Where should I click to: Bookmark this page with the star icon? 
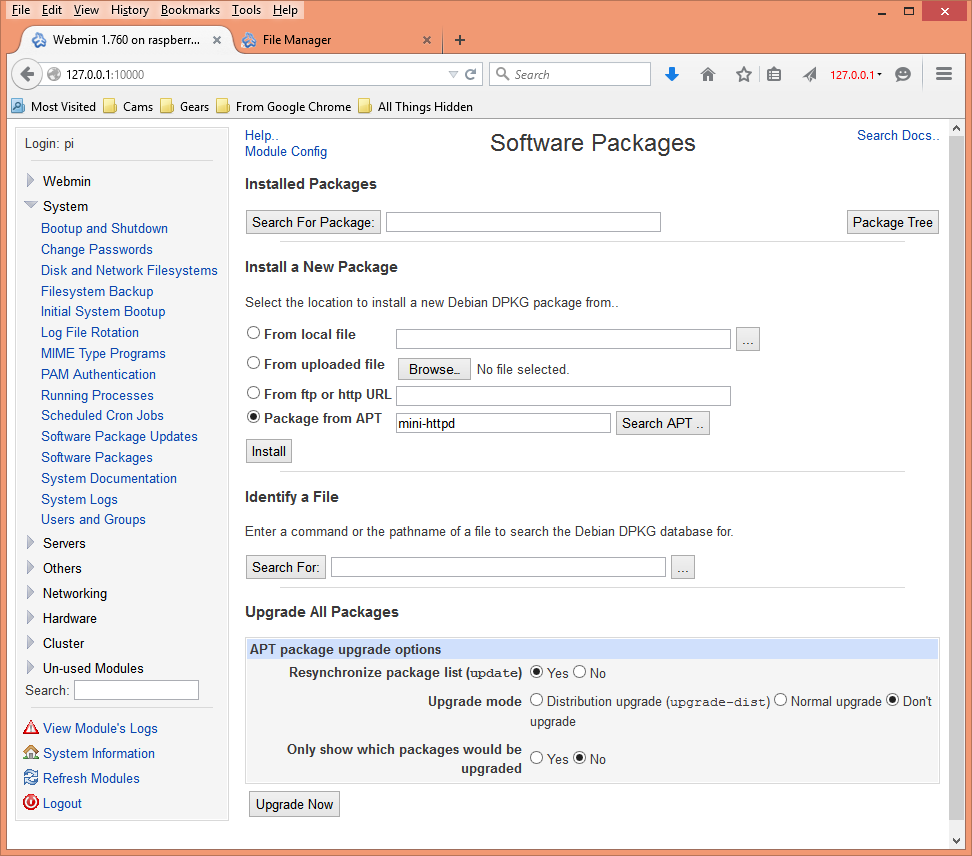point(743,75)
